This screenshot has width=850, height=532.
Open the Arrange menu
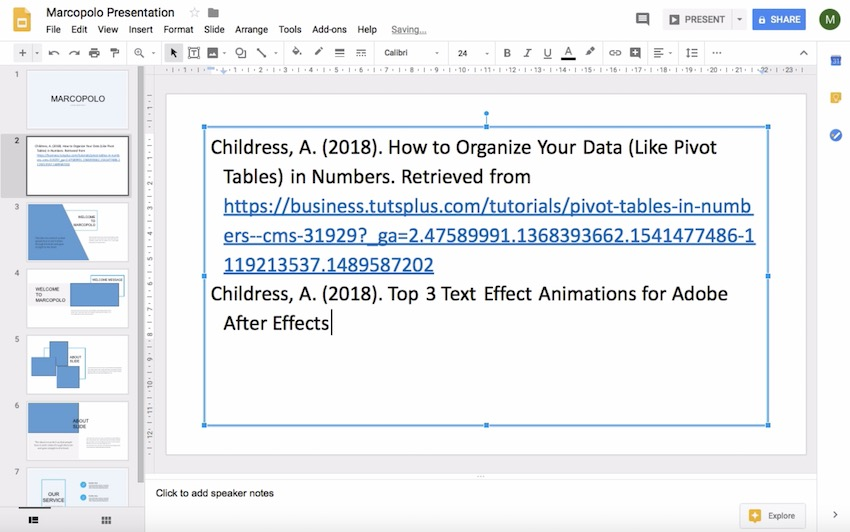click(x=251, y=30)
